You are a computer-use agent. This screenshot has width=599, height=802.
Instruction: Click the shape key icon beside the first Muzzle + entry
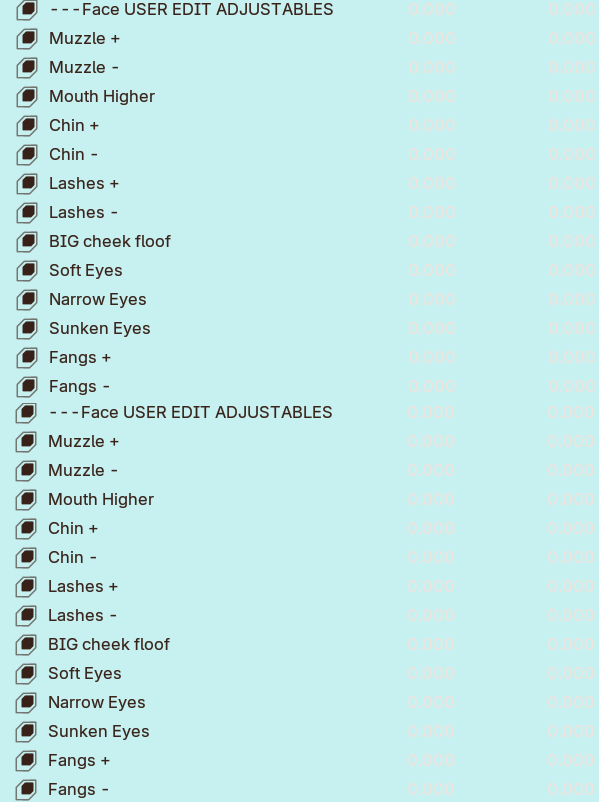tap(27, 39)
